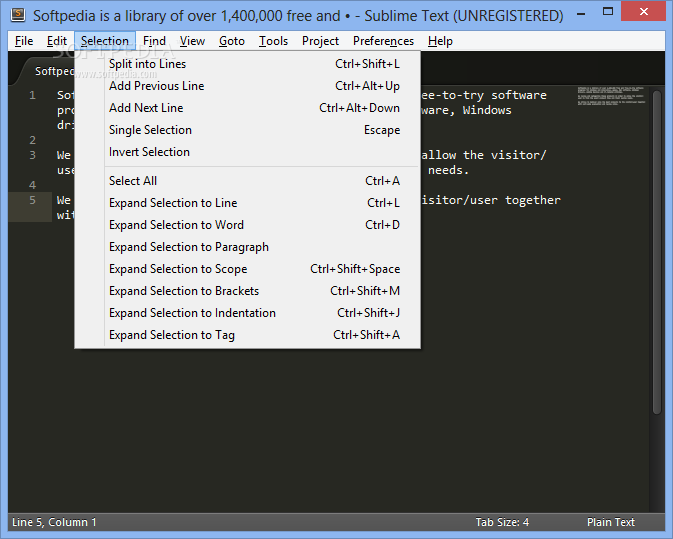Viewport: 673px width, 539px height.
Task: Choose Expand Selection to Line
Action: click(x=248, y=203)
